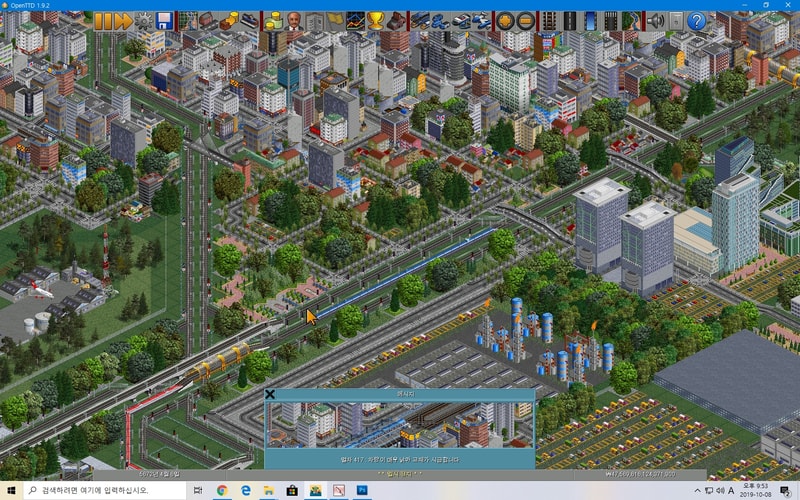Screen dimensions: 800x500
Task: Click the date in the status bar
Action: (x=160, y=474)
